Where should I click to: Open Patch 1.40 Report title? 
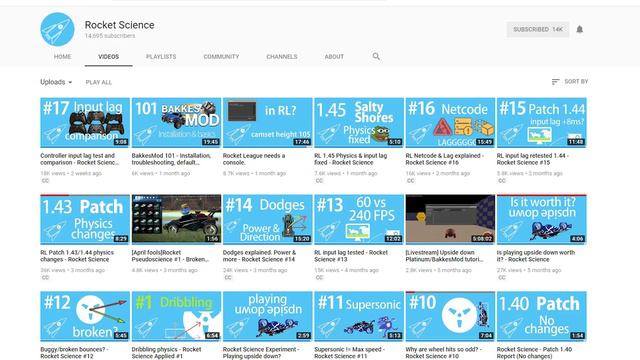[x=534, y=353]
